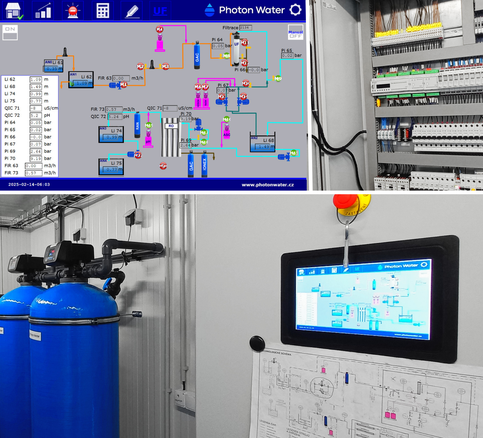Open the trends bar chart icon
This screenshot has height=438, width=483.
tap(43, 10)
